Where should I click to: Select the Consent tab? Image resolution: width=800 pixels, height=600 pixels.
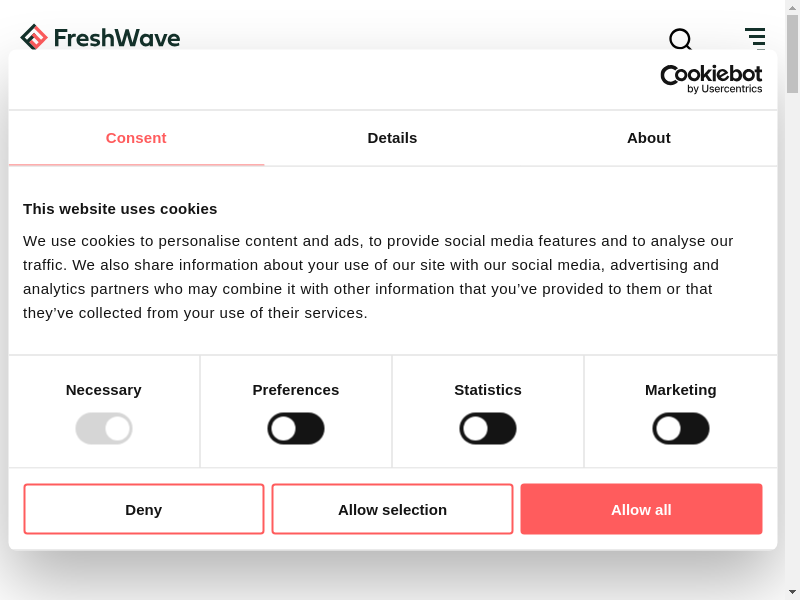click(136, 138)
